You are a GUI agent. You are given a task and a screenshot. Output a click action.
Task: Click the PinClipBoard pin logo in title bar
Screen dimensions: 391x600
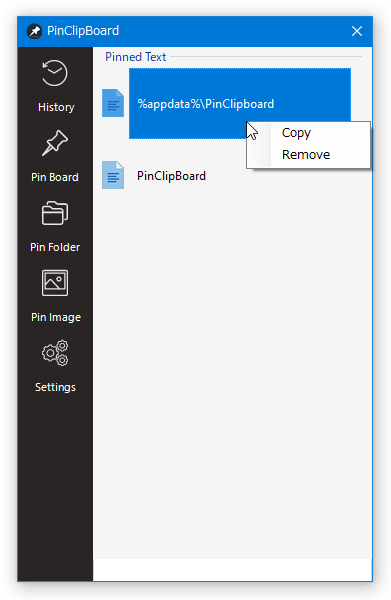click(34, 31)
